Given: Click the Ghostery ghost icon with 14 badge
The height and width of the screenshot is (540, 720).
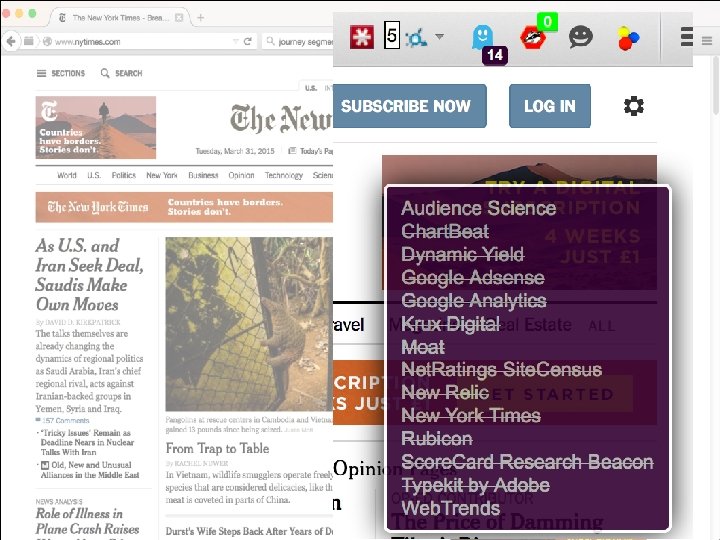Looking at the screenshot, I should click(483, 38).
